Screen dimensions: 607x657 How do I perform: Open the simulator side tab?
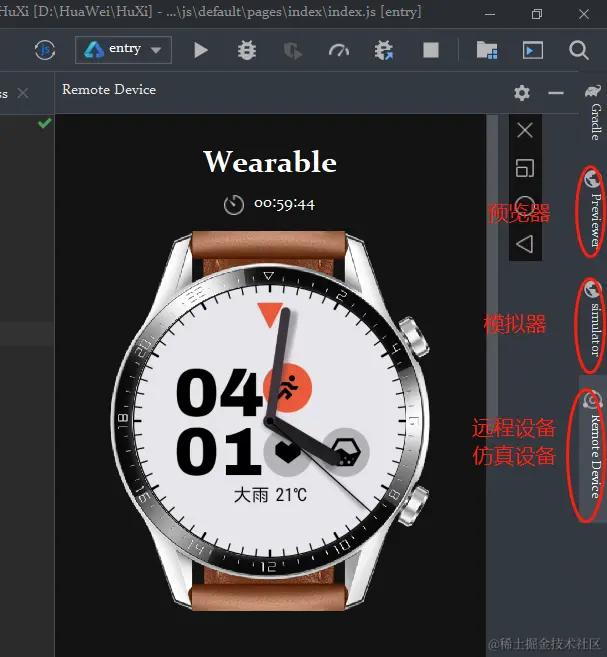click(594, 322)
